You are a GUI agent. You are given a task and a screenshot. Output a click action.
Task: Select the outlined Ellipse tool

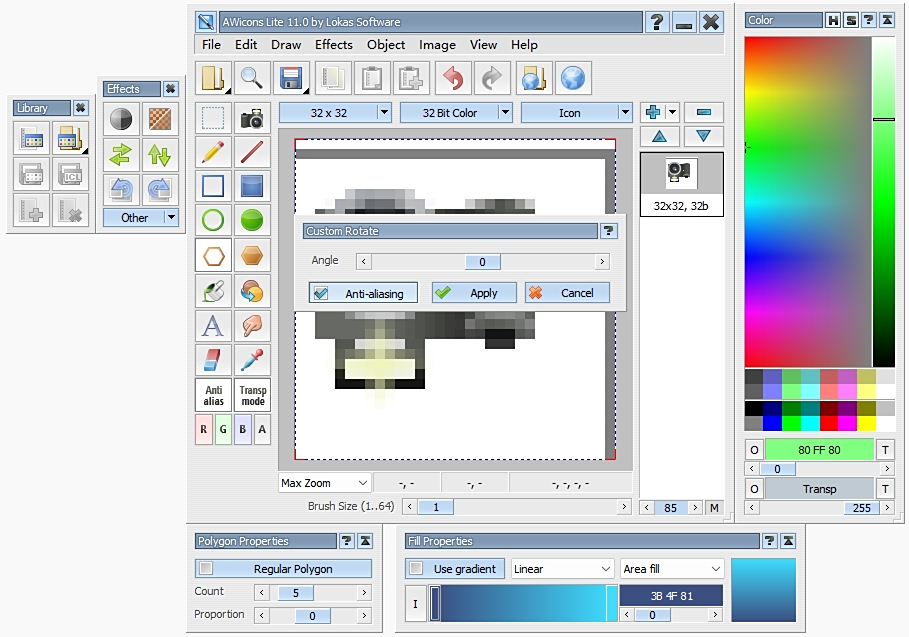[213, 221]
